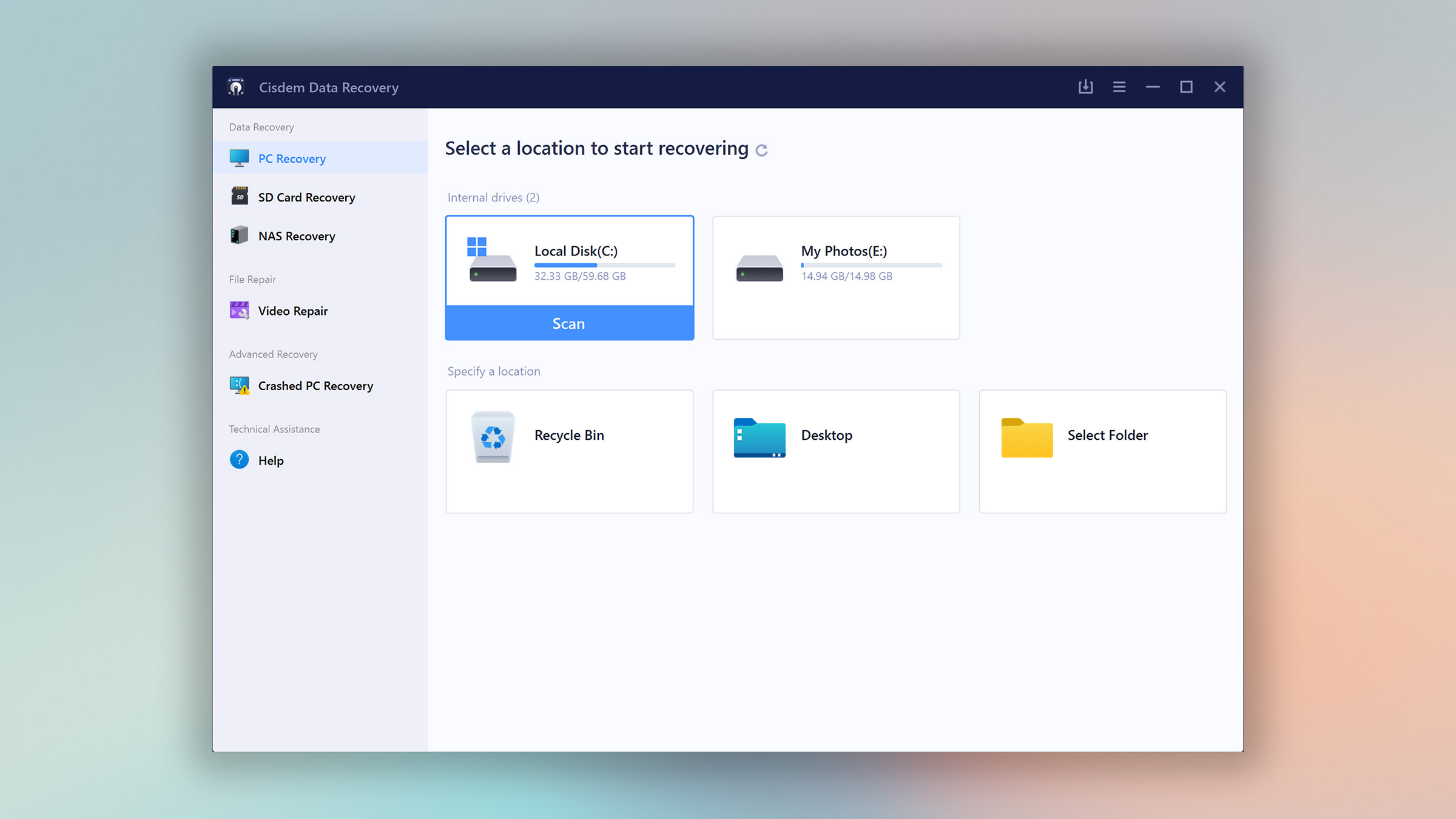Image resolution: width=1456 pixels, height=819 pixels.
Task: Click Advanced Recovery section label
Action: [x=273, y=353]
